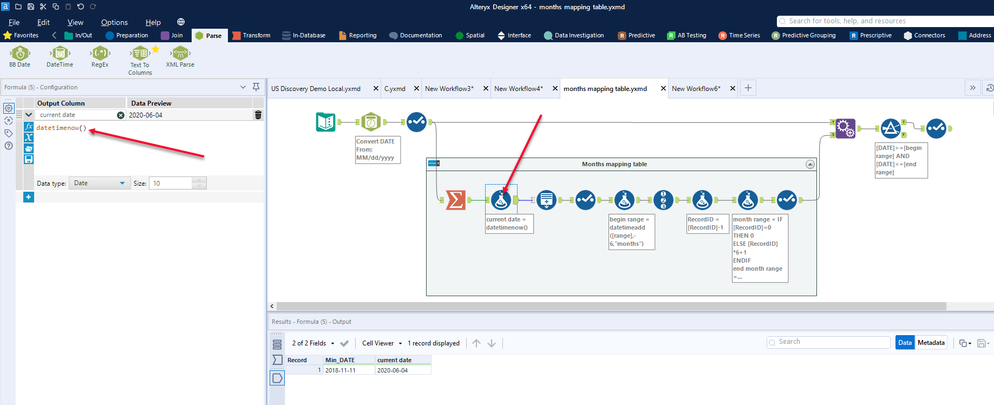The height and width of the screenshot is (405, 994).
Task: Show the input anchor results view
Action: [277, 360]
